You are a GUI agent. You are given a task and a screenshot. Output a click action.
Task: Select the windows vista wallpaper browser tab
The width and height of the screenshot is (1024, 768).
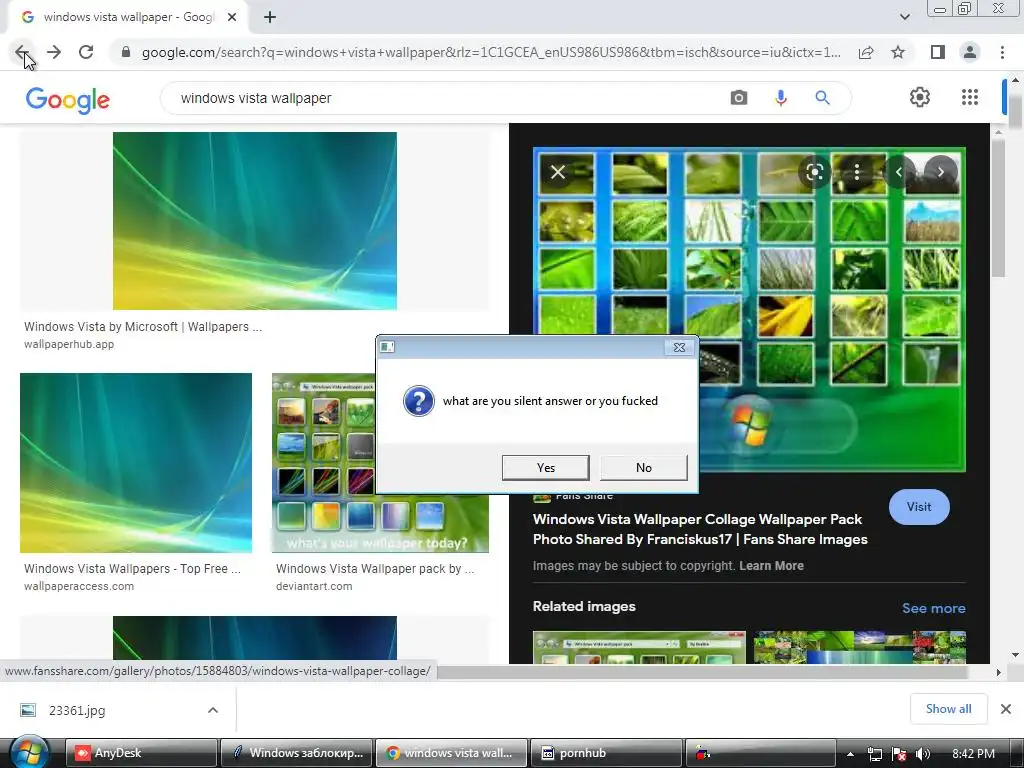coord(127,18)
